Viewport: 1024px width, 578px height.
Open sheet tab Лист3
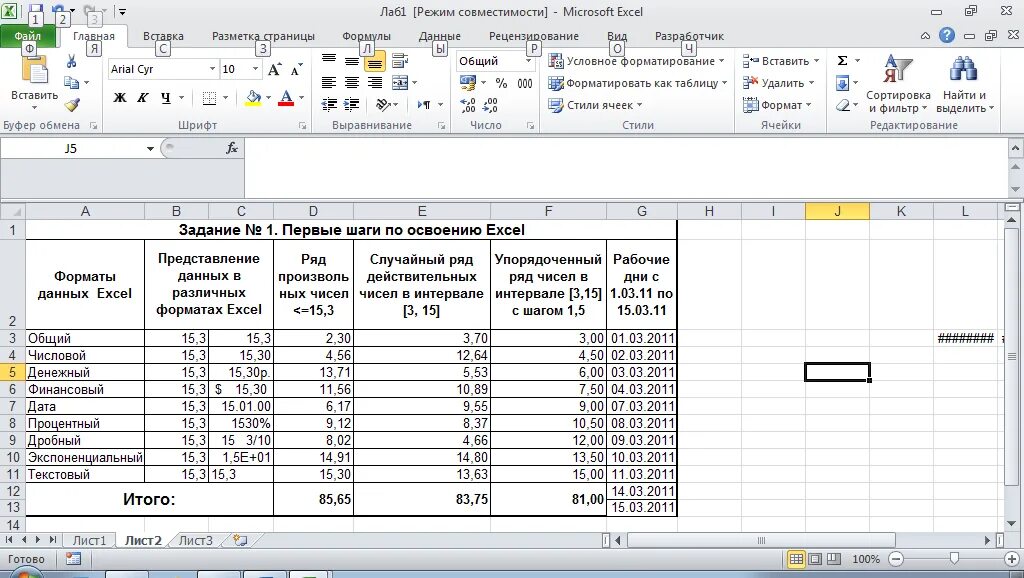click(195, 541)
